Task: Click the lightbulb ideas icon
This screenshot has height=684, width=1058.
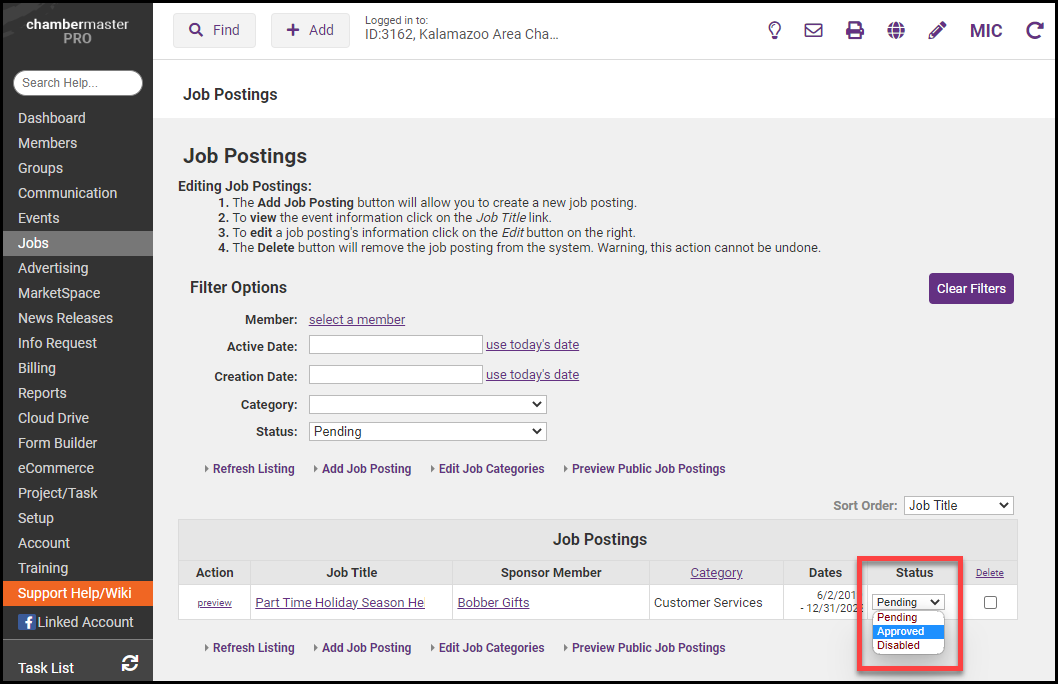Action: [774, 30]
